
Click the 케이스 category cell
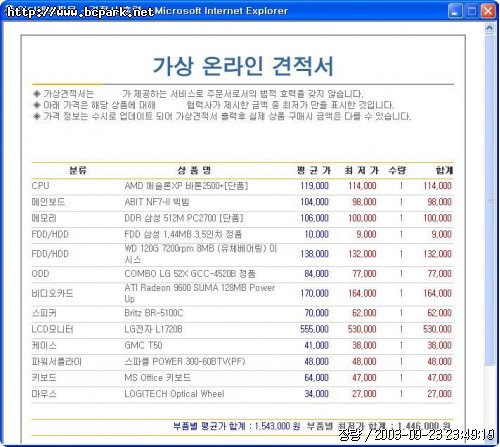pos(44,345)
